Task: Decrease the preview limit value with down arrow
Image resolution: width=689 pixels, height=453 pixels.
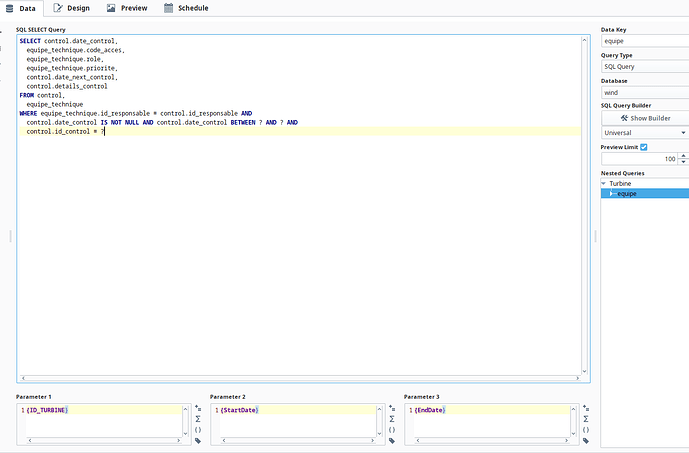Action: click(x=683, y=162)
